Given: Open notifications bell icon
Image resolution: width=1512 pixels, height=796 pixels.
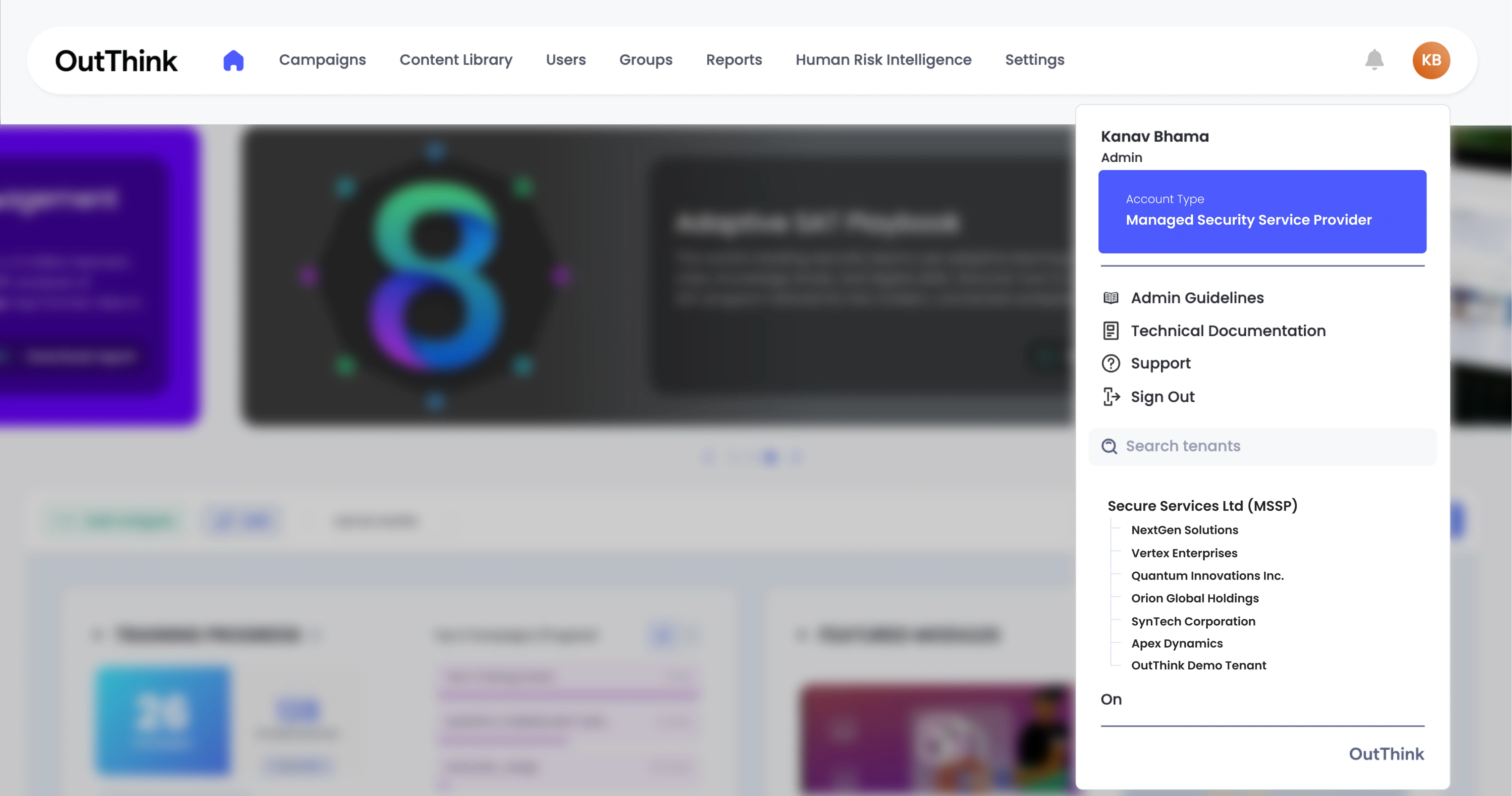Looking at the screenshot, I should point(1374,60).
